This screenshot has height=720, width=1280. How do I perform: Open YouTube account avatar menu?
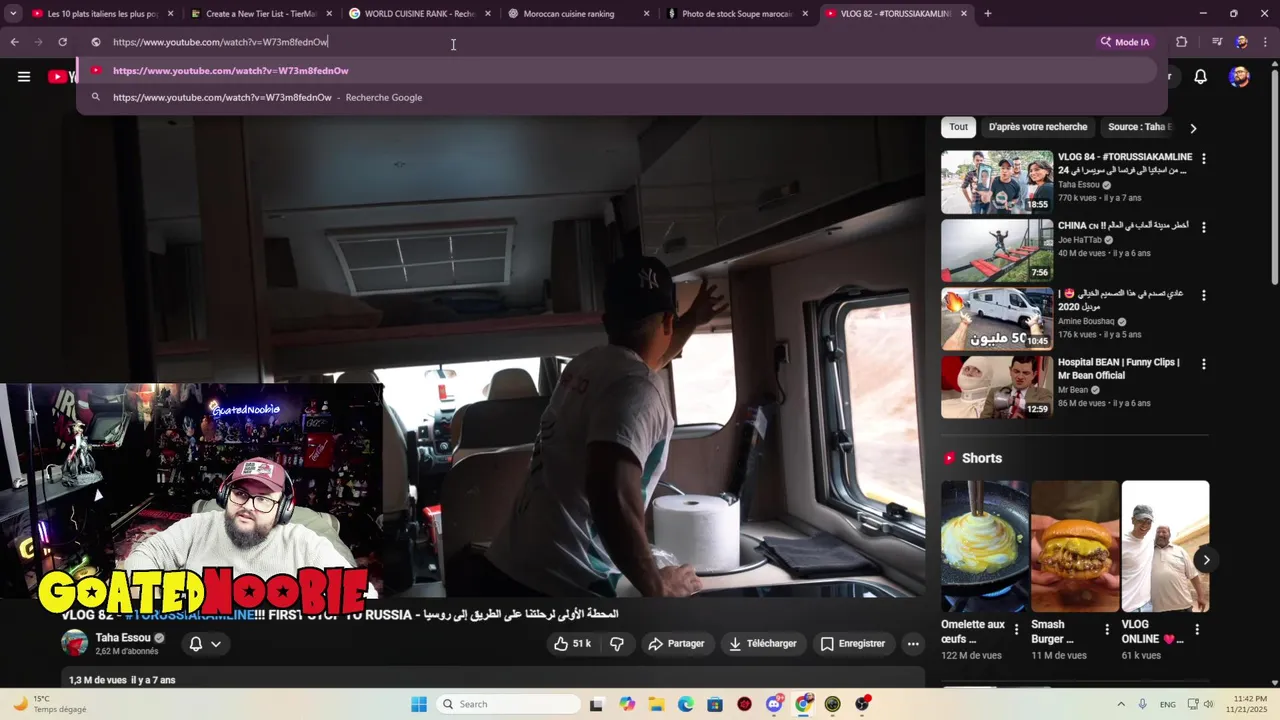click(1239, 77)
